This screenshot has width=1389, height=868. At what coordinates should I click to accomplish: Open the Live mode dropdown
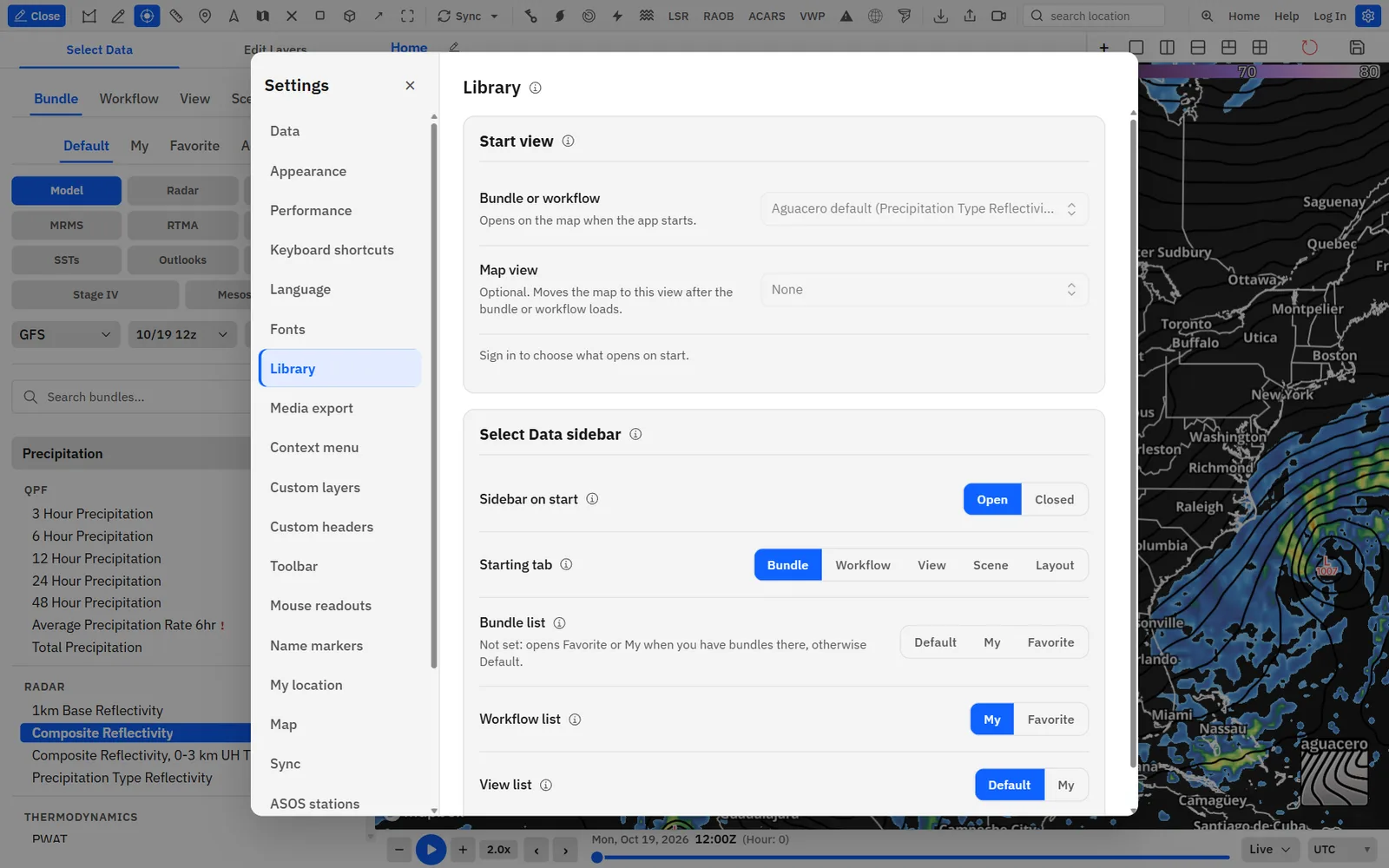coord(1270,849)
